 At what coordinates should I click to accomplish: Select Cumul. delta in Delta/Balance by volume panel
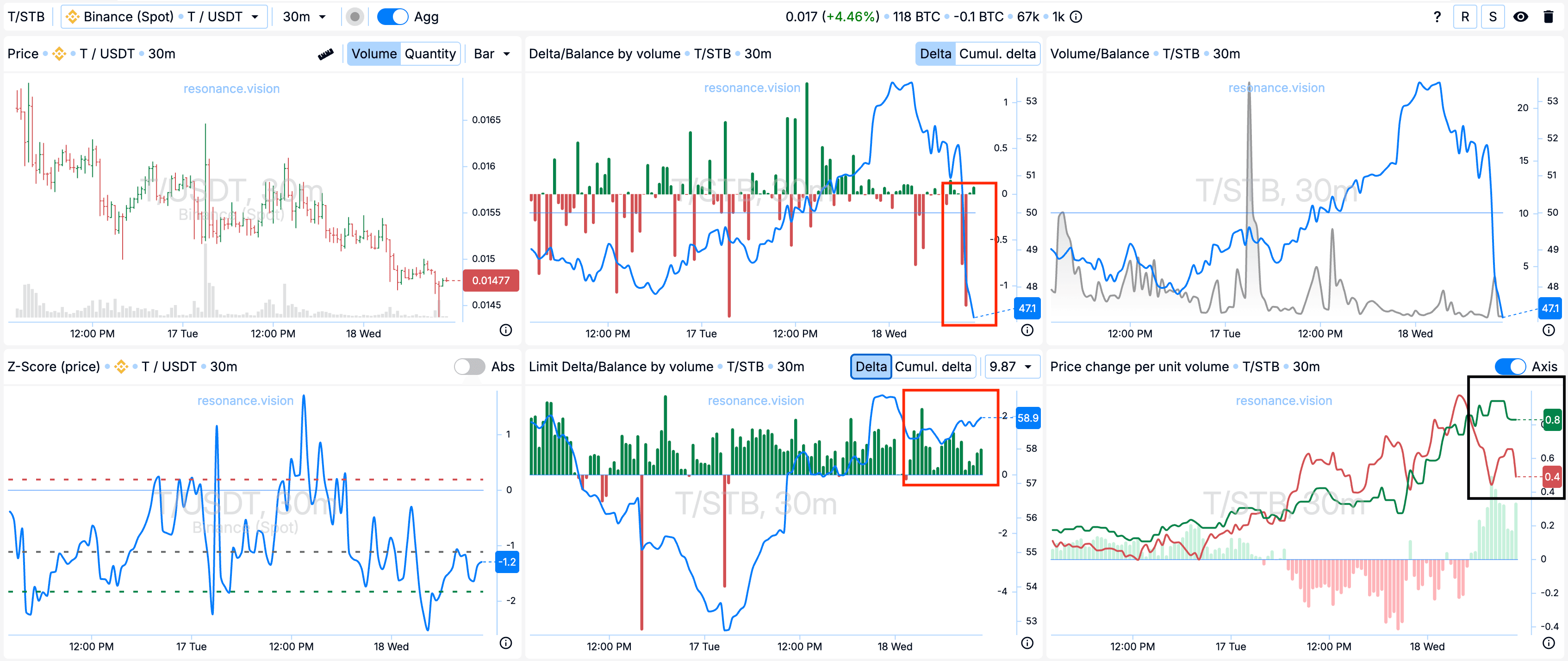click(997, 54)
